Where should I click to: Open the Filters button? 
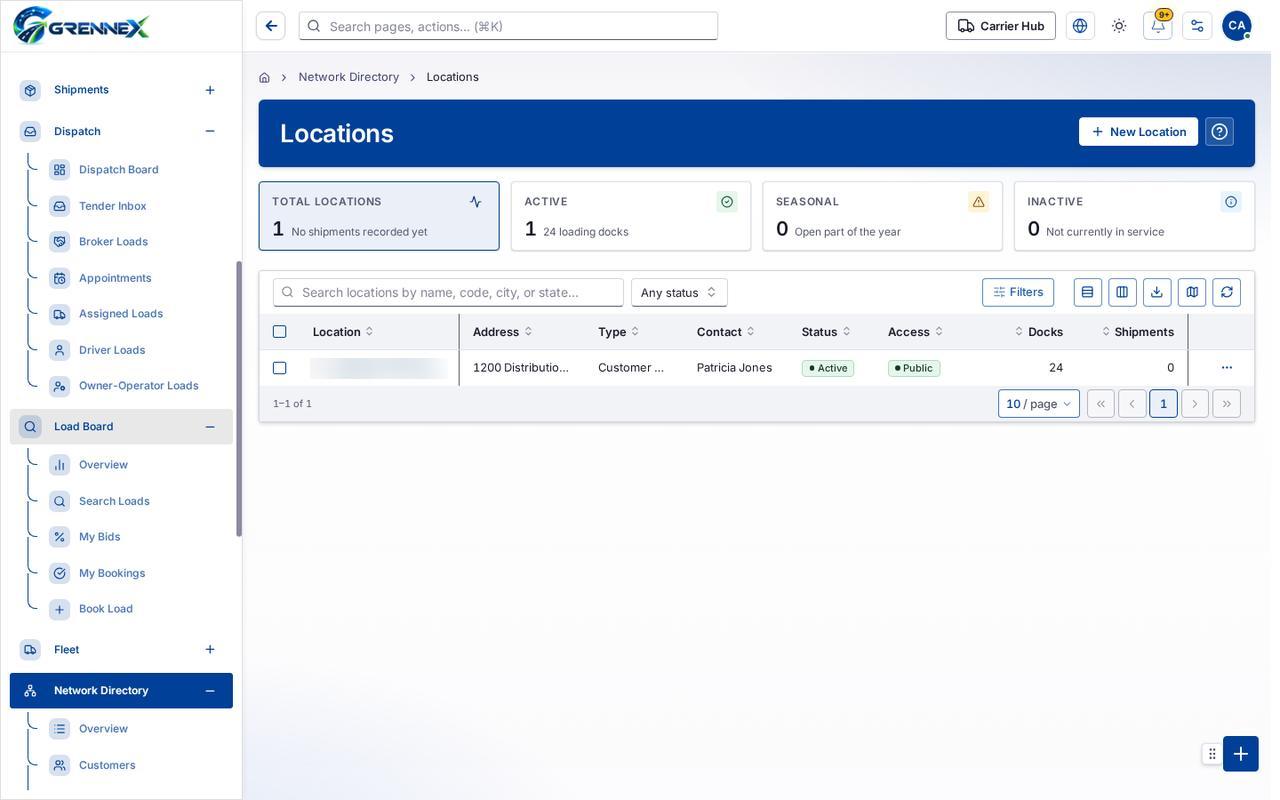pos(1018,292)
